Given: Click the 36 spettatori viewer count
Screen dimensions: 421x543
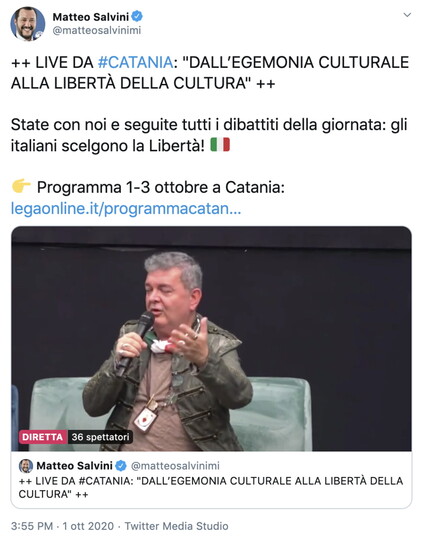Looking at the screenshot, I should tap(100, 437).
